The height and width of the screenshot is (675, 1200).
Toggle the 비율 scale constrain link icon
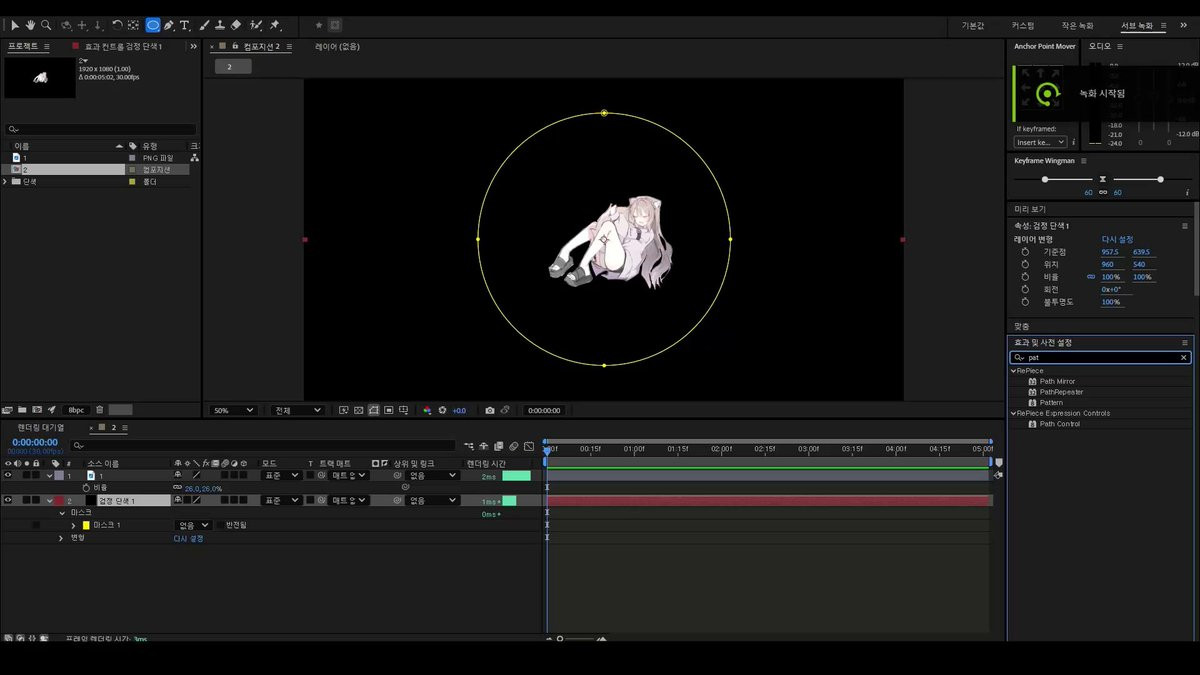[x=1091, y=277]
